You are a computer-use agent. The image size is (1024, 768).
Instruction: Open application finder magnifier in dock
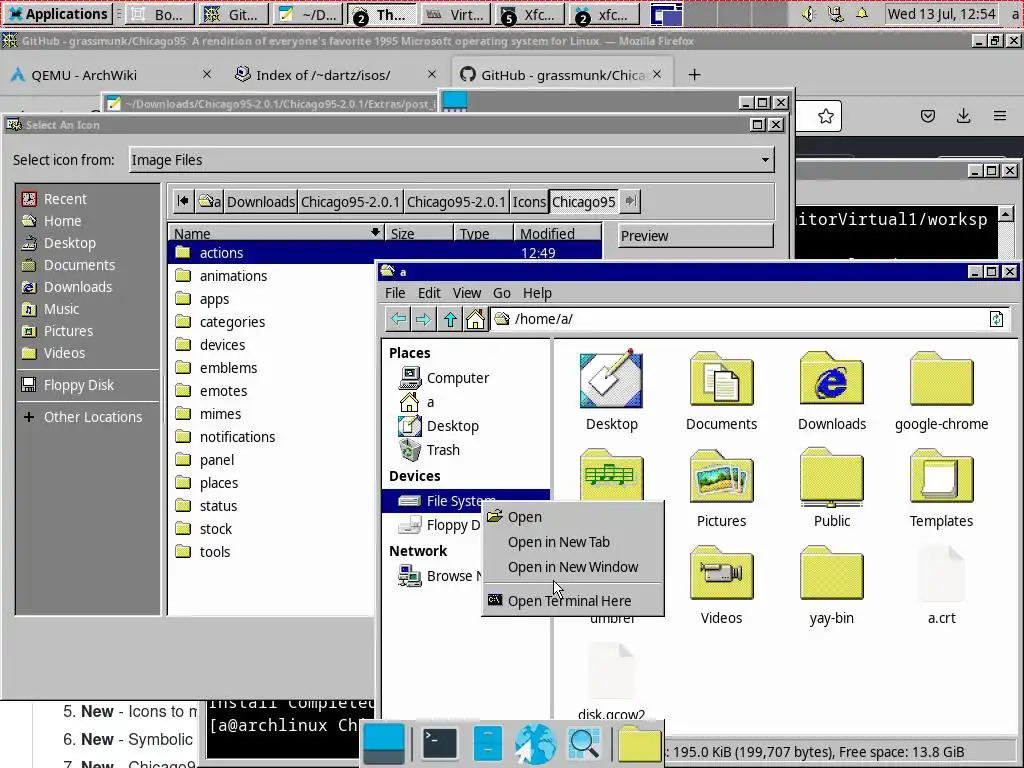(584, 743)
